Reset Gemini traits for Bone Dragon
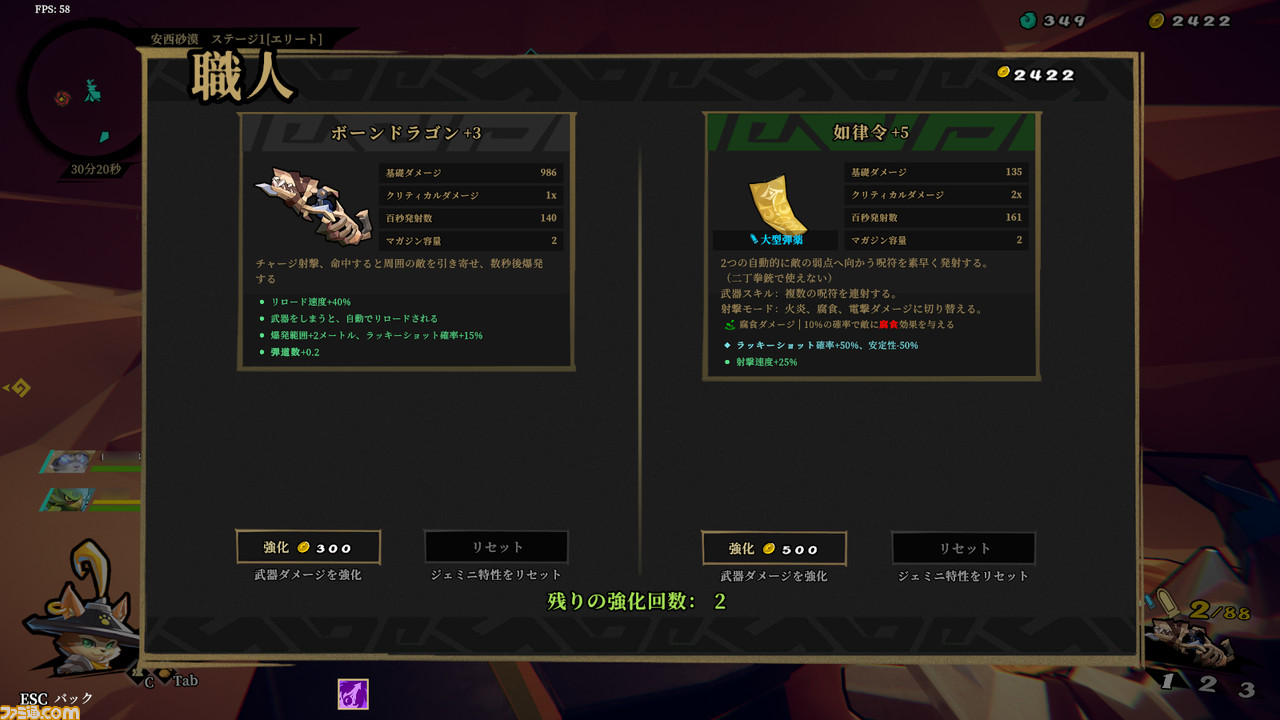 [496, 547]
